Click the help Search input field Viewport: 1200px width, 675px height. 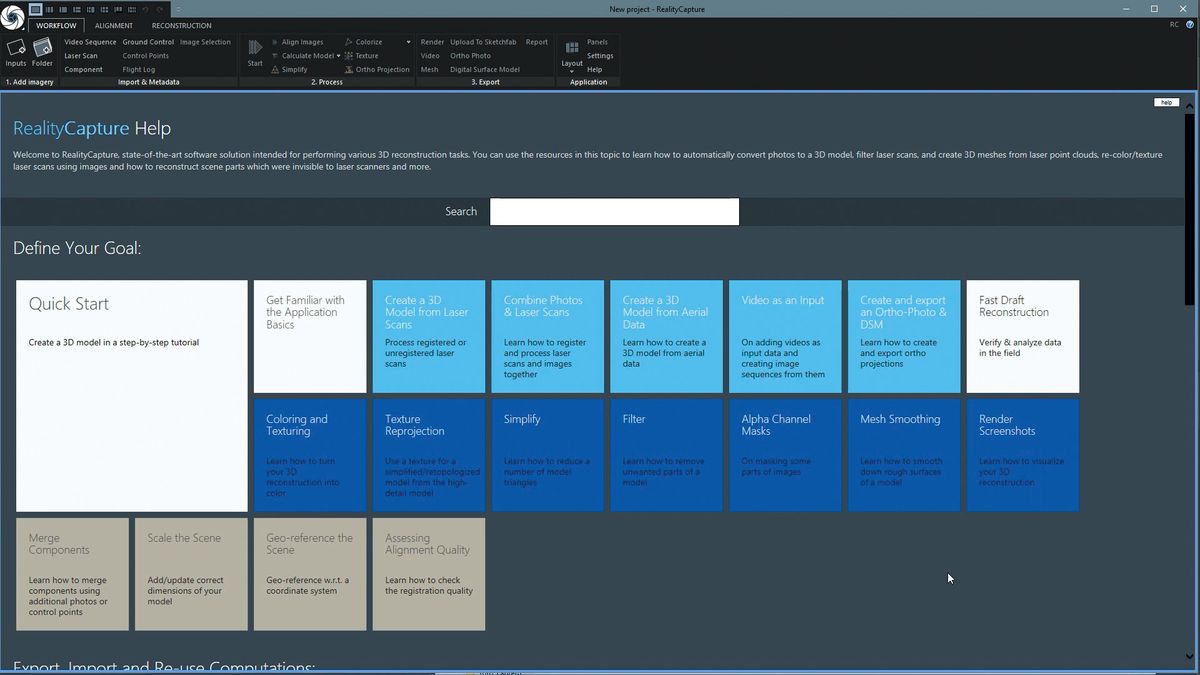click(x=614, y=211)
